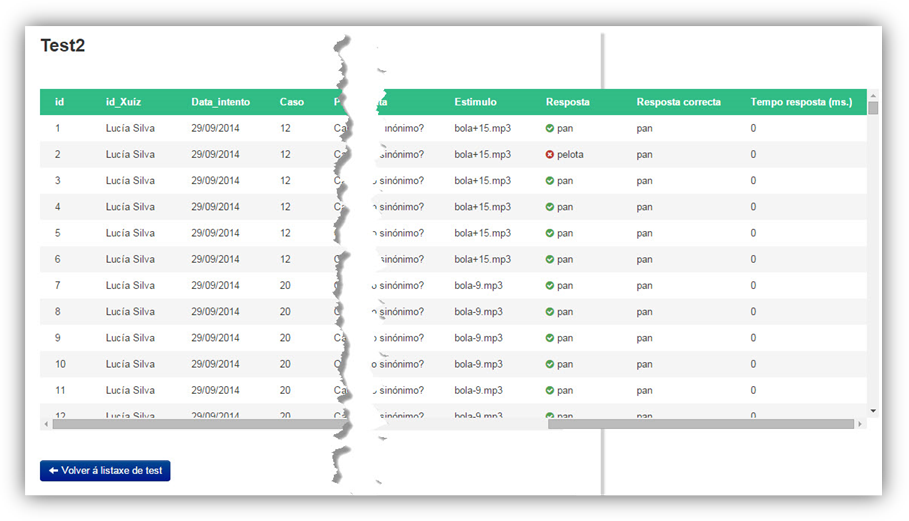Click the Resposta correcta column header
Screen dimensions: 909x521
pos(678,102)
